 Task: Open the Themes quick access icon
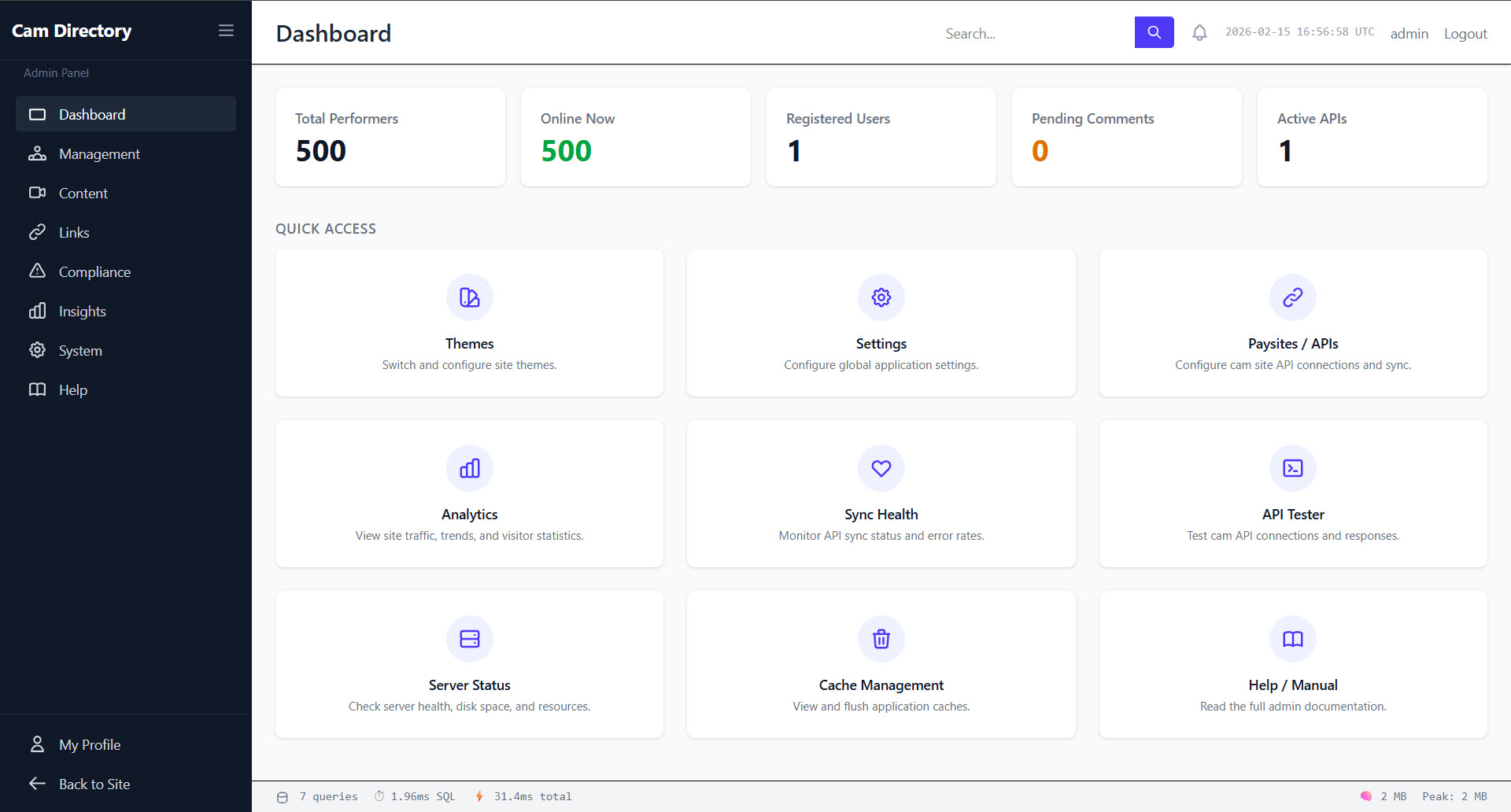point(469,297)
